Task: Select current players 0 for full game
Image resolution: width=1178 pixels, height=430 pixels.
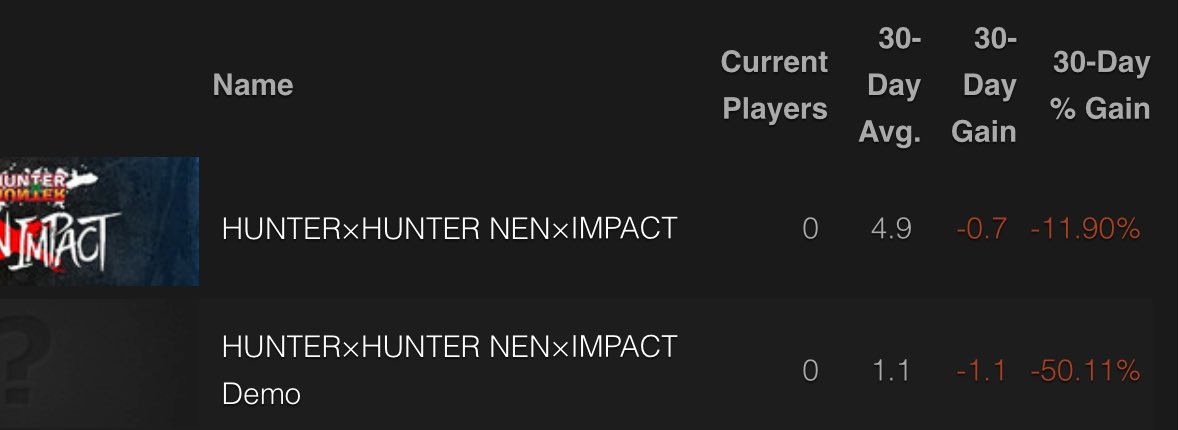Action: (810, 229)
